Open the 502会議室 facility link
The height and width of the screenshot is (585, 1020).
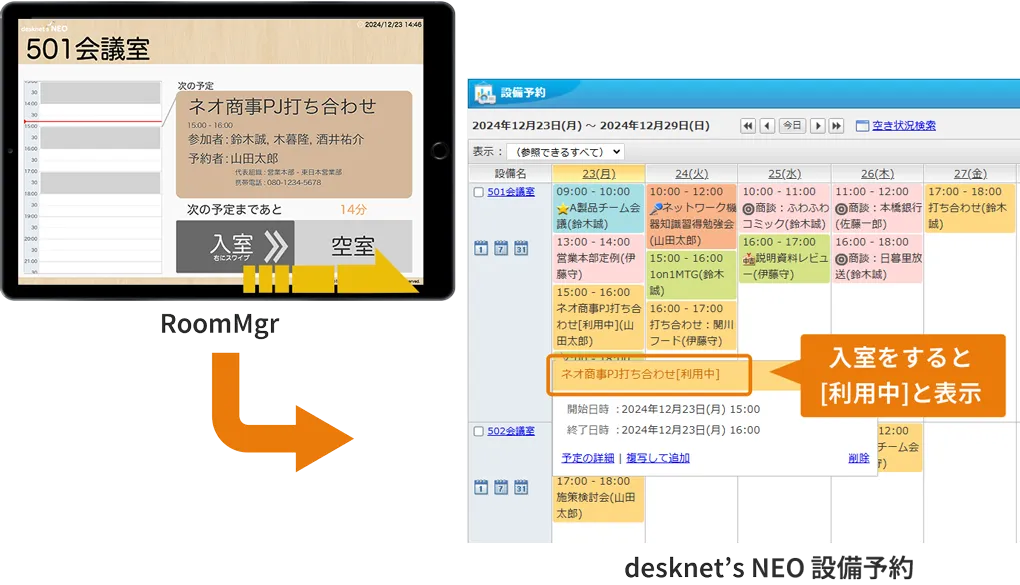tap(511, 431)
